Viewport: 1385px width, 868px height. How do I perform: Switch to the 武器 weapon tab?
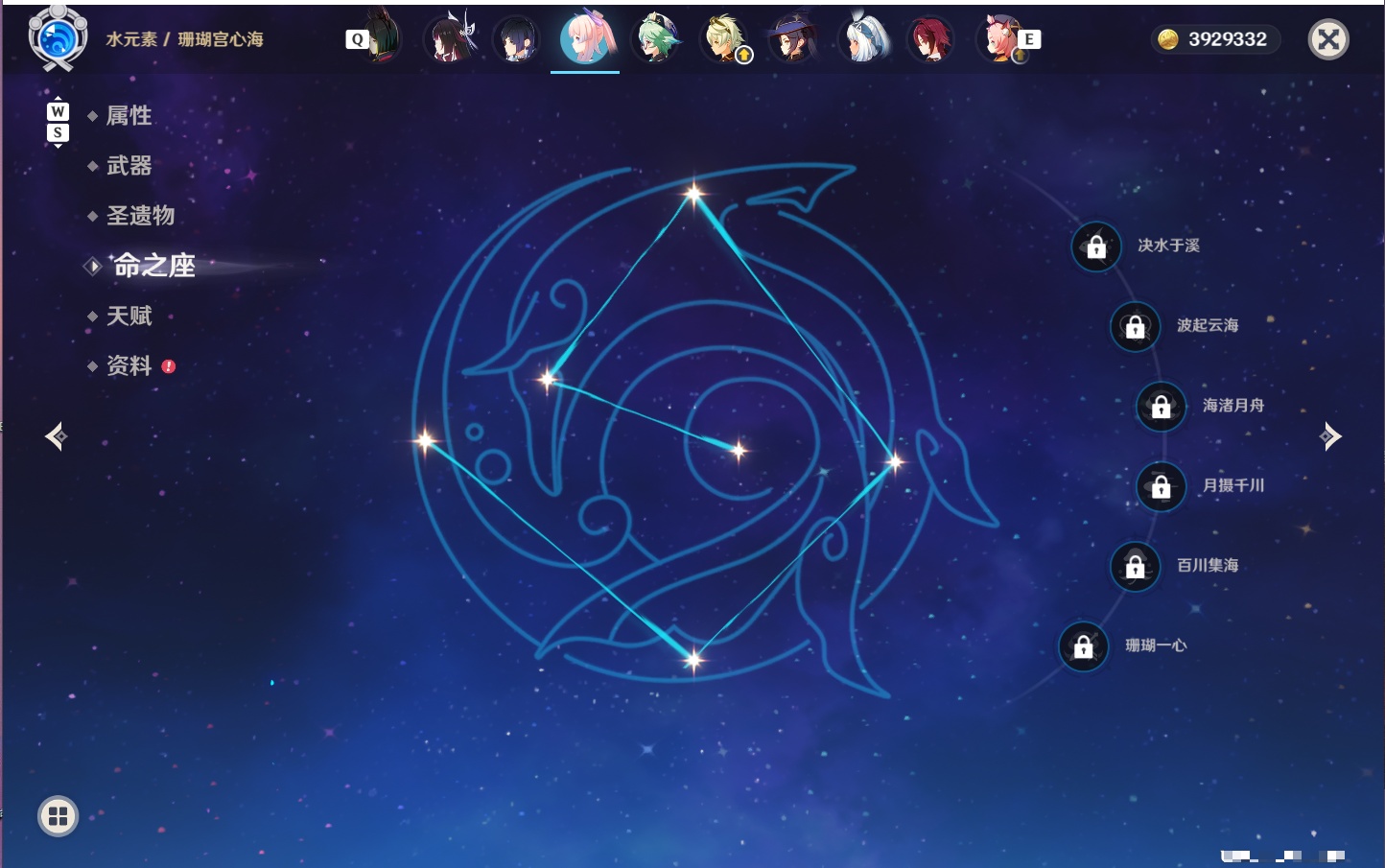129,166
